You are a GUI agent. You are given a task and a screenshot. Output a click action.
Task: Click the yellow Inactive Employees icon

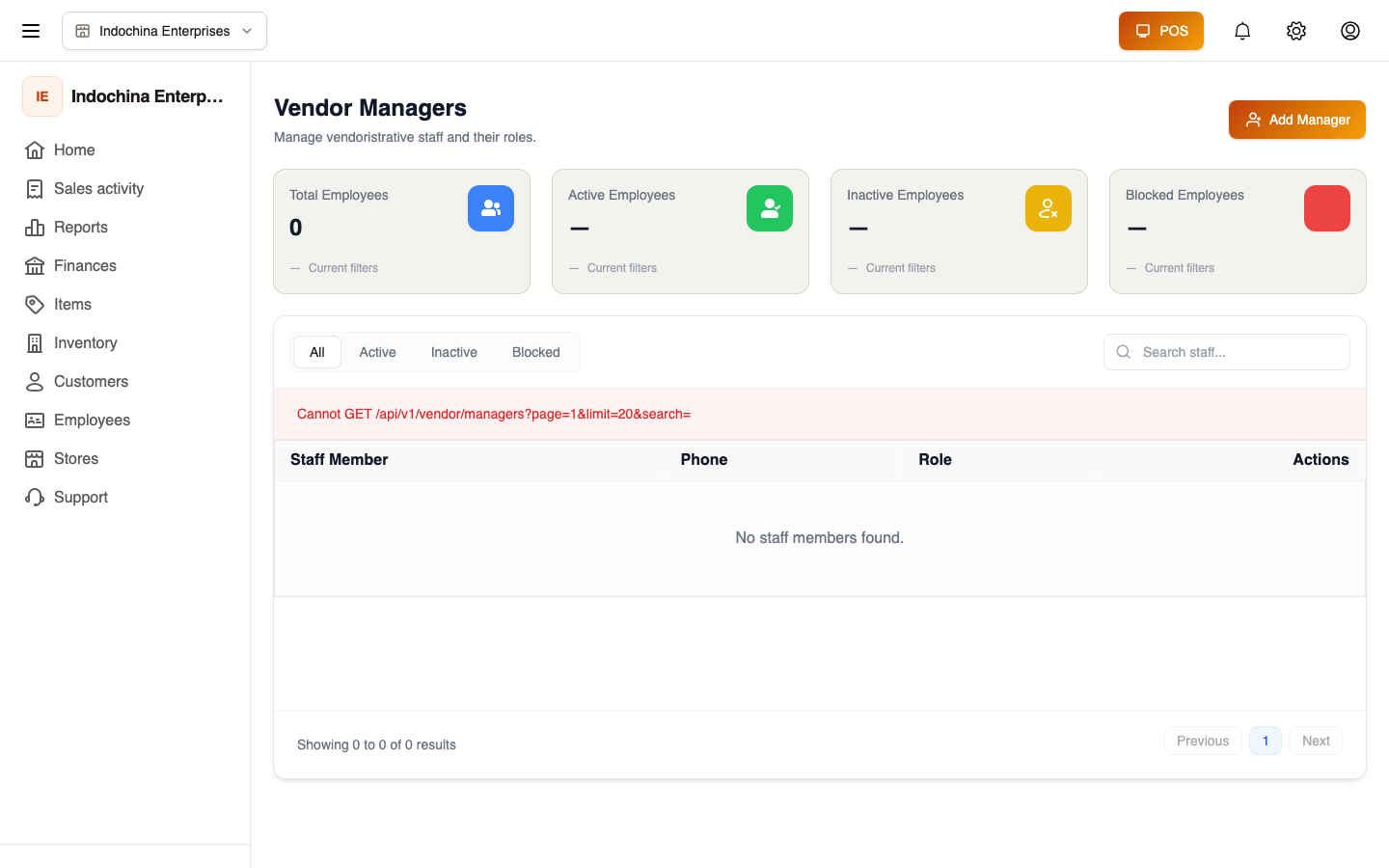(1049, 208)
